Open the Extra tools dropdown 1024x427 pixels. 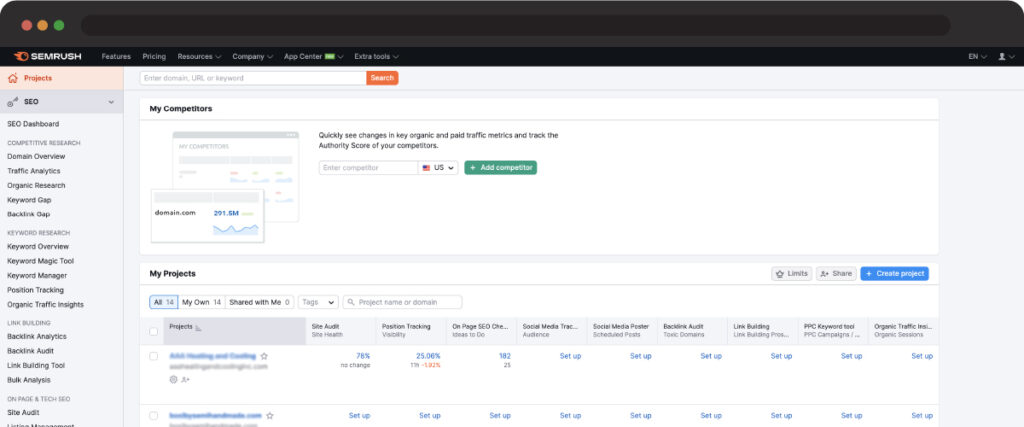click(x=377, y=57)
